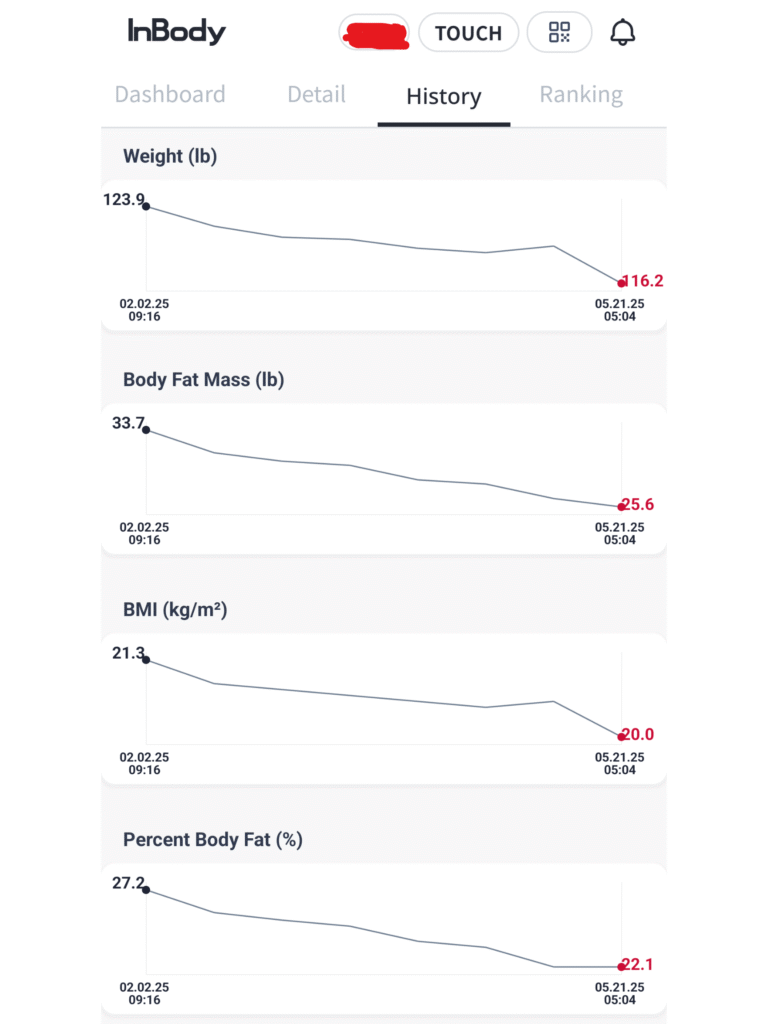
Task: Tap the red 22.1 point on Percent Body Fat chart
Action: [x=622, y=967]
